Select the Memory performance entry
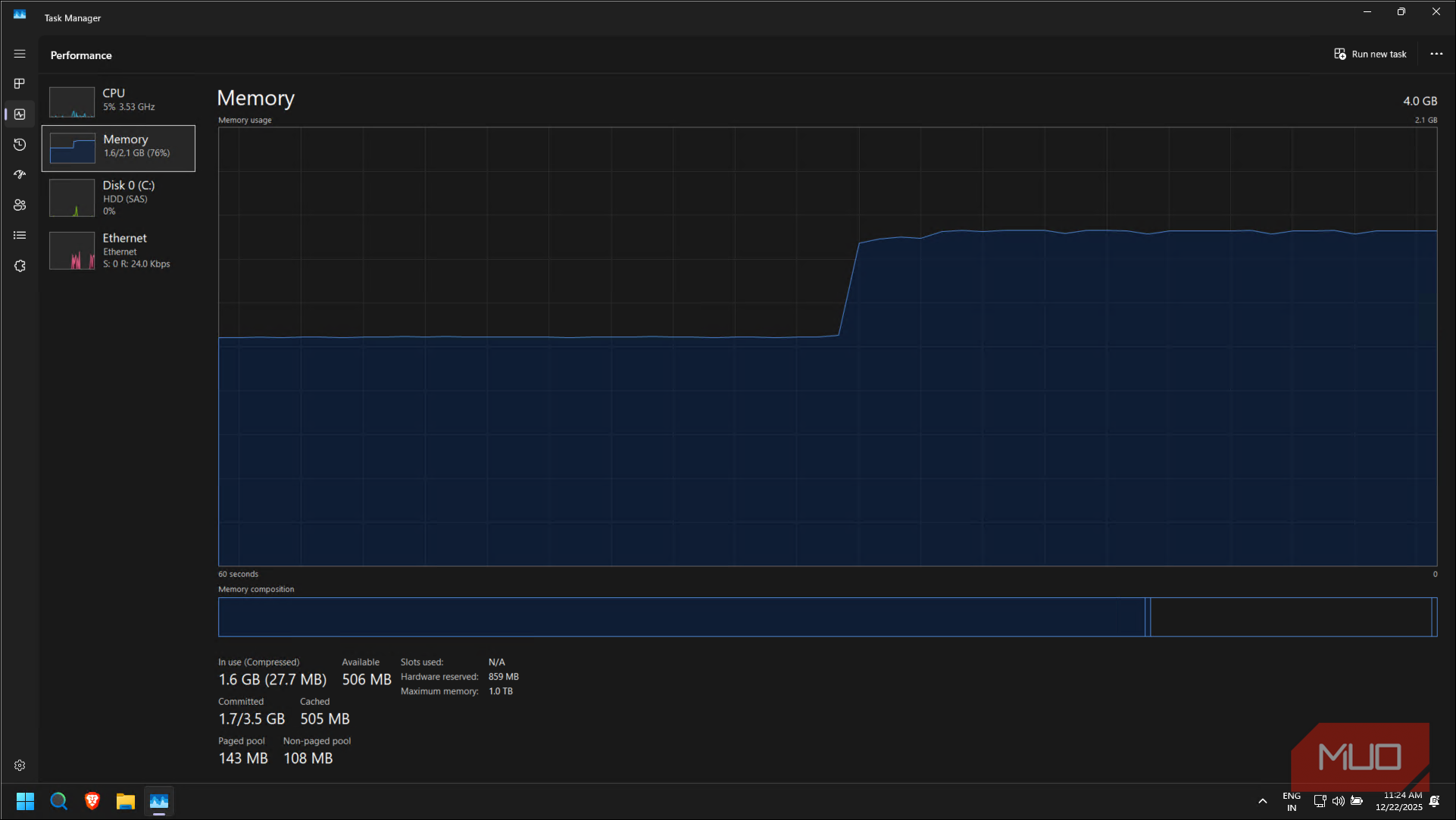The width and height of the screenshot is (1456, 820). point(118,148)
